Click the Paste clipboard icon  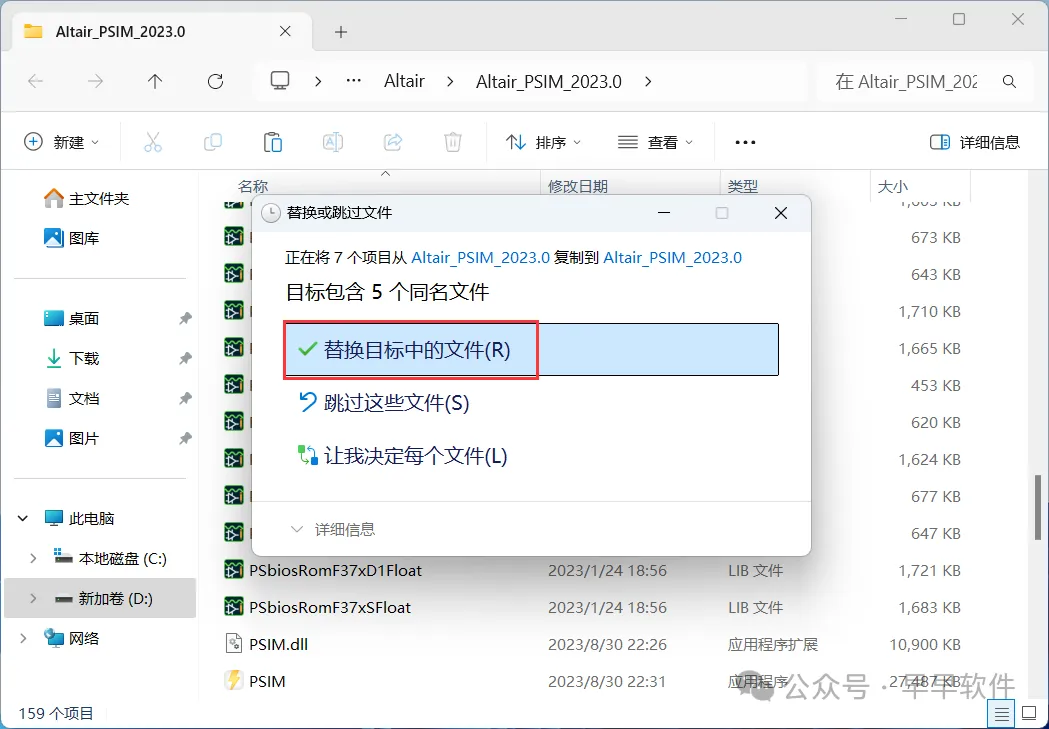(x=273, y=142)
